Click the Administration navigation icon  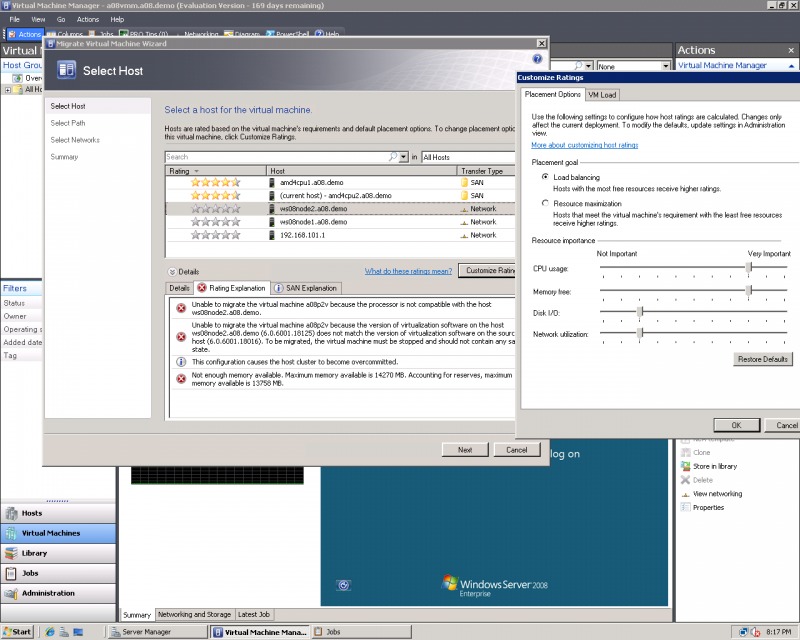[11, 593]
